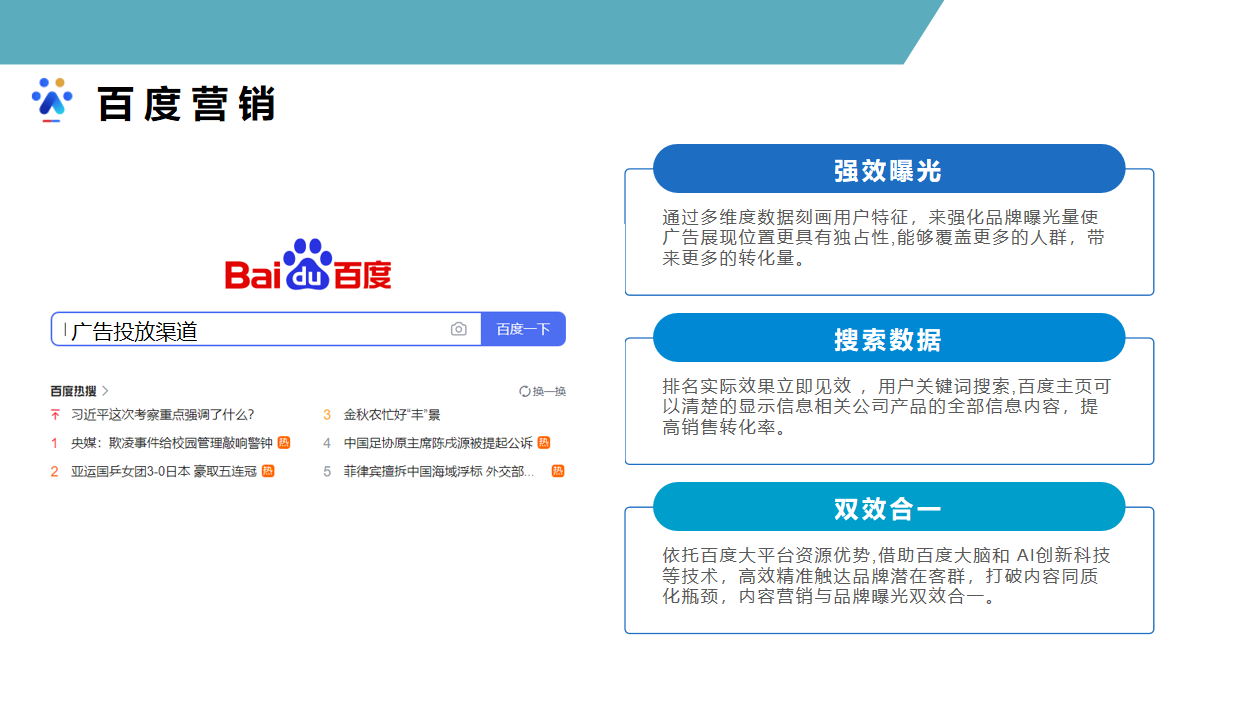
Task: Click the camera image-search icon
Action: 459,329
